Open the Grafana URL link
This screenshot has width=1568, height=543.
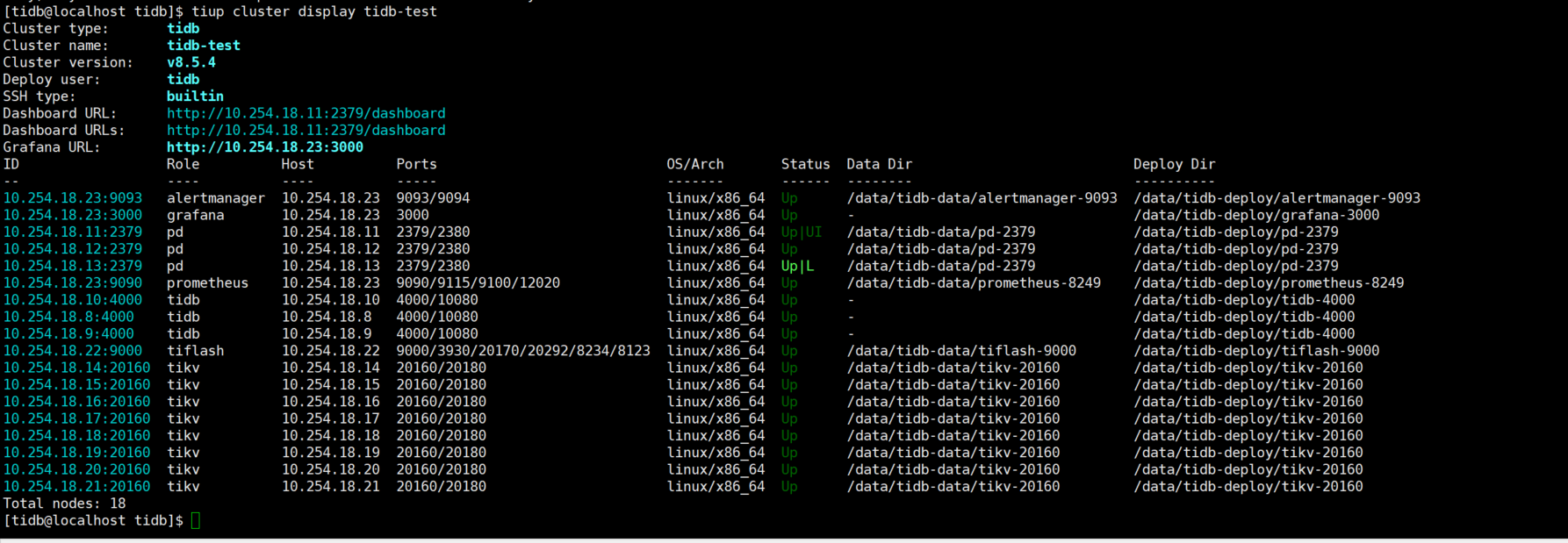click(264, 147)
